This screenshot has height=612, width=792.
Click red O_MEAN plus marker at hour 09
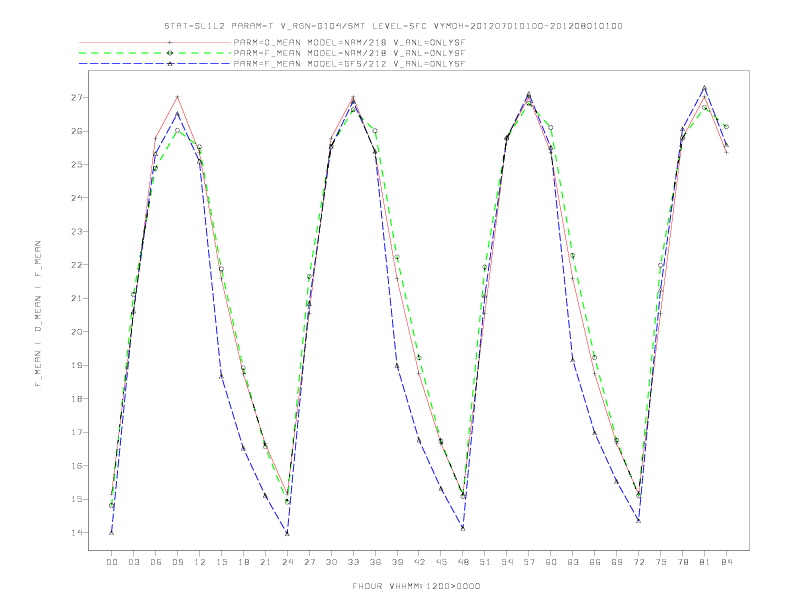177,97
